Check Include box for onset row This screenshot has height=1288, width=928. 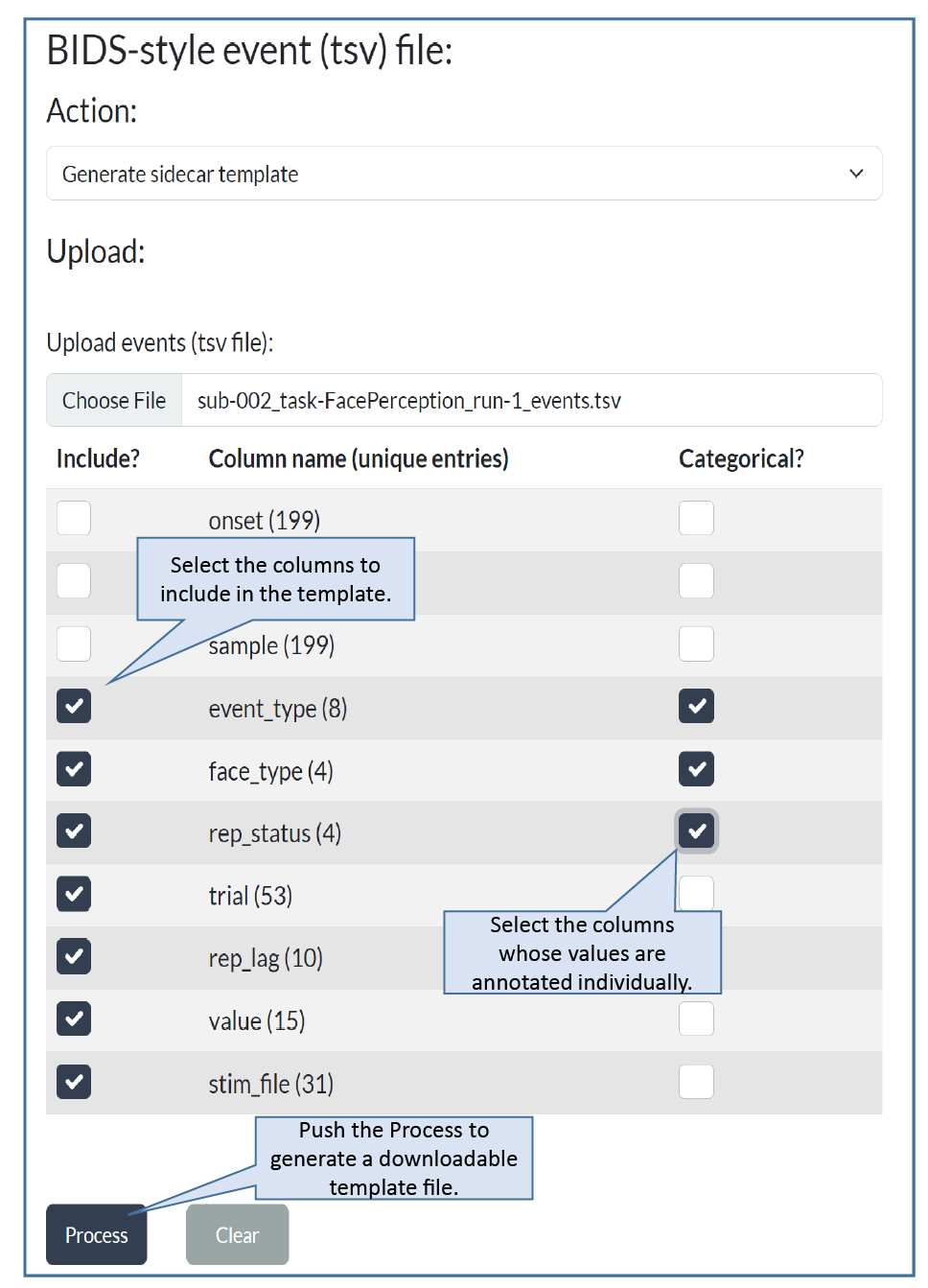(x=74, y=518)
